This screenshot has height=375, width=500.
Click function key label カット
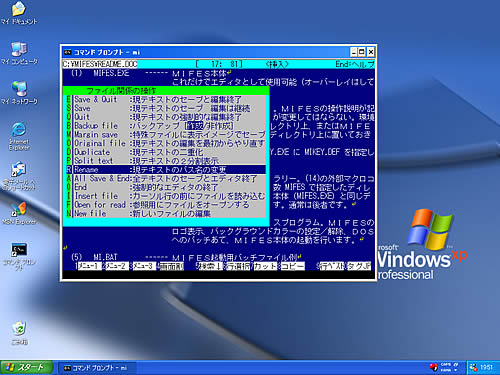(x=265, y=266)
